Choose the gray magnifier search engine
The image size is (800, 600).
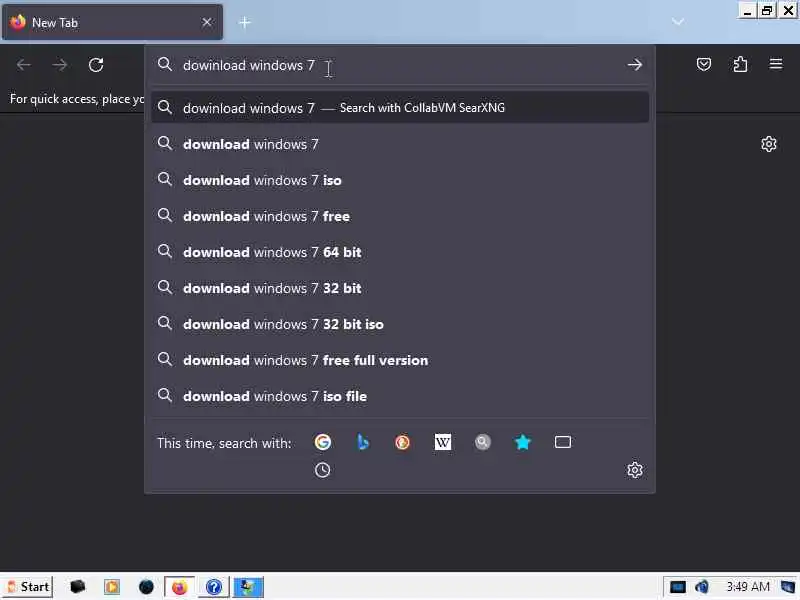483,442
